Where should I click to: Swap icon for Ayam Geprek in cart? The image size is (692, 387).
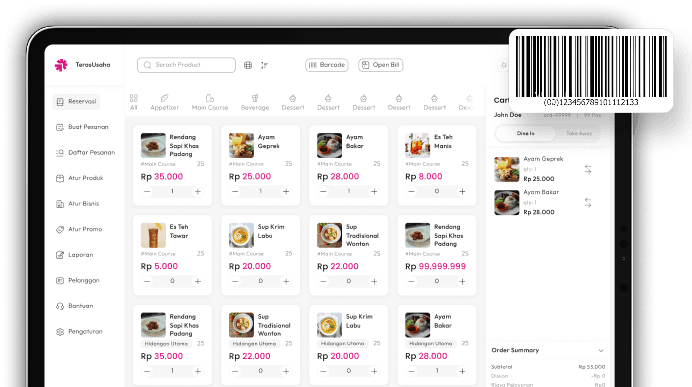tap(588, 169)
